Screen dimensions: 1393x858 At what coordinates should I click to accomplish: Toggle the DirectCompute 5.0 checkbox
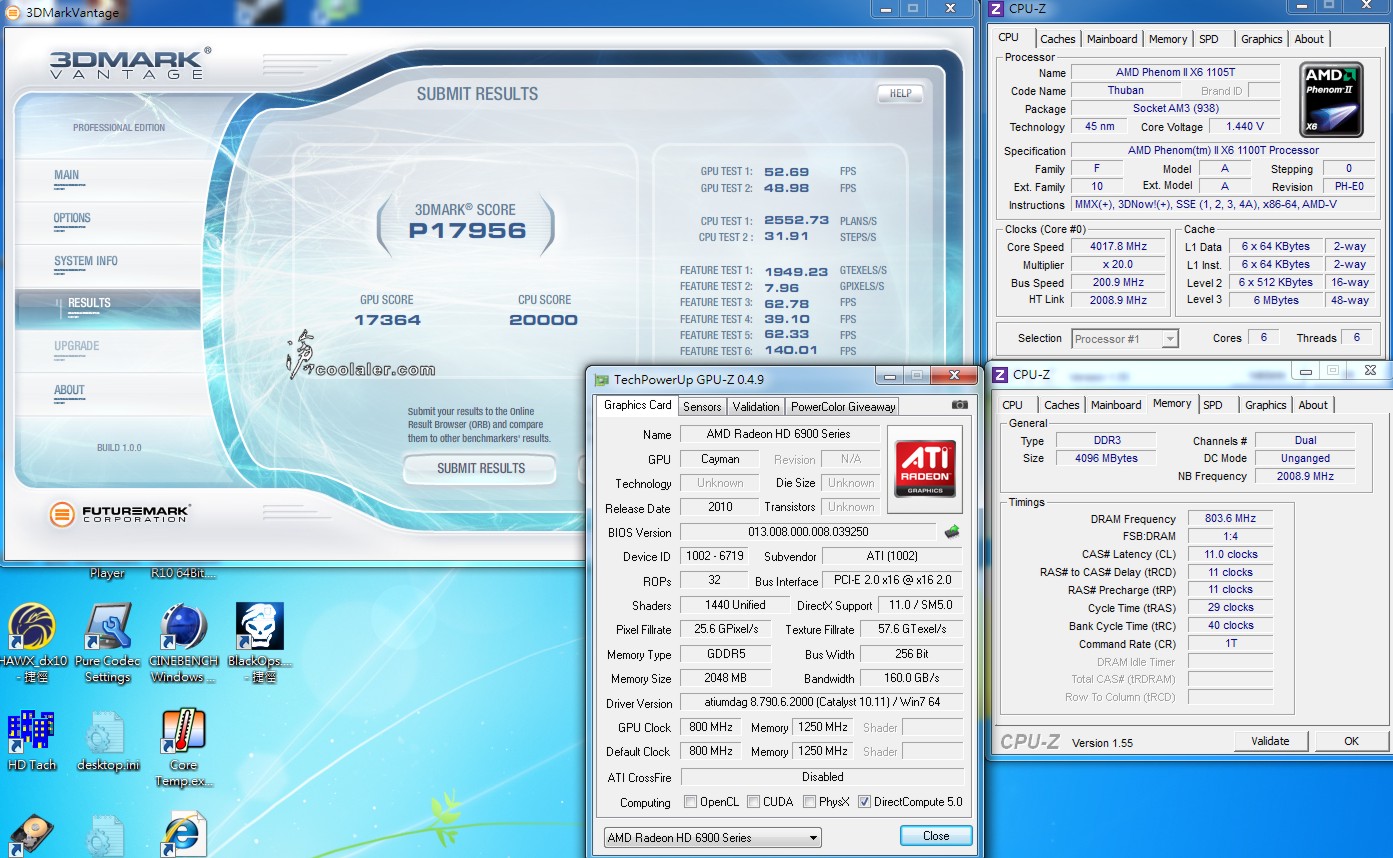(864, 802)
